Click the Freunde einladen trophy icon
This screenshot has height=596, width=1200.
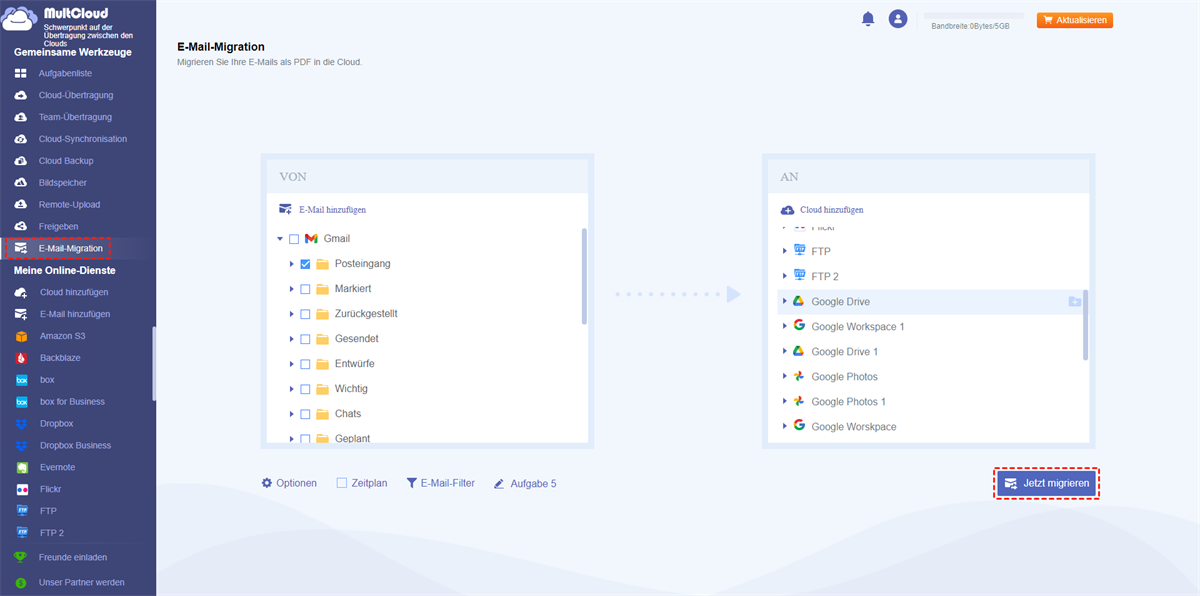click(21, 557)
